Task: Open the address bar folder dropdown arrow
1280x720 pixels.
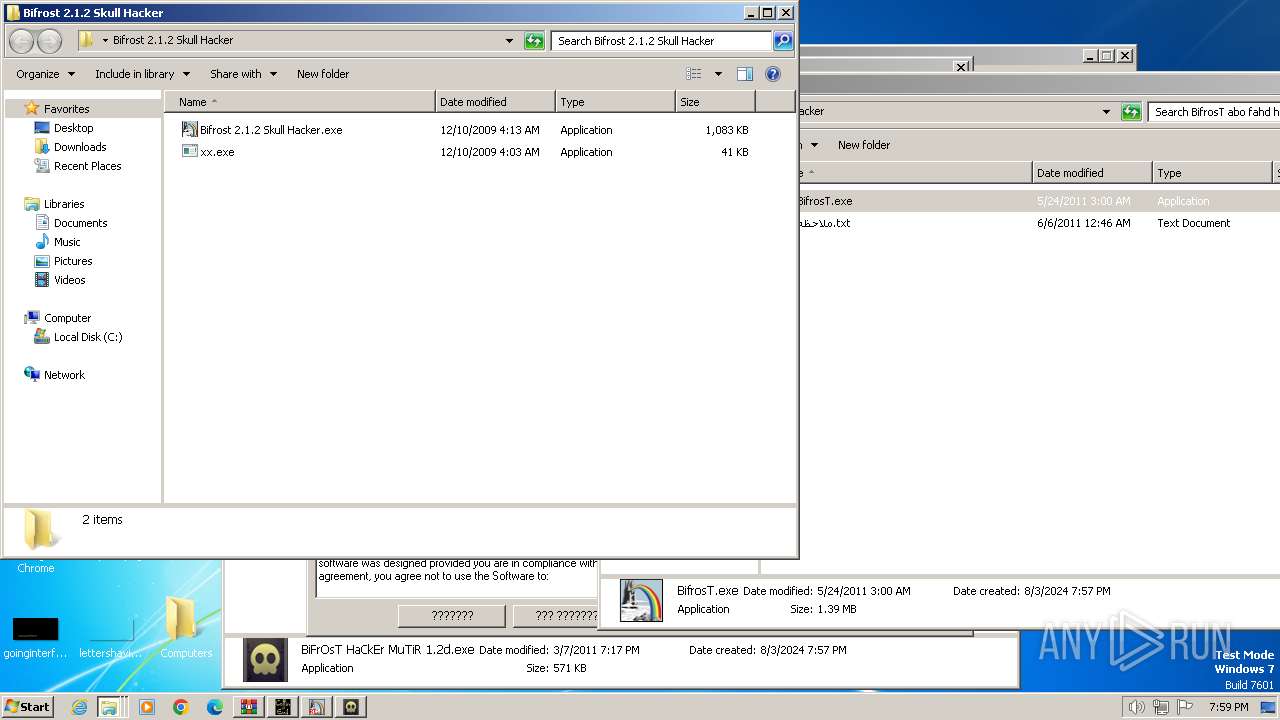Action: click(105, 41)
